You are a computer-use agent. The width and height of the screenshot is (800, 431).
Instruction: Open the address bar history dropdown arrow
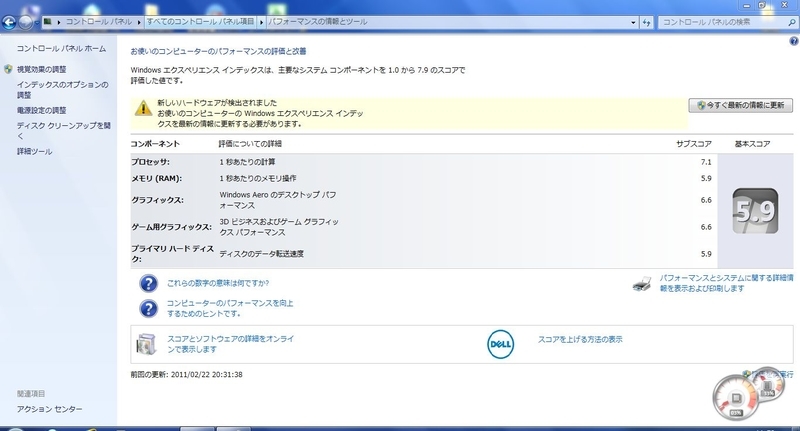(633, 22)
